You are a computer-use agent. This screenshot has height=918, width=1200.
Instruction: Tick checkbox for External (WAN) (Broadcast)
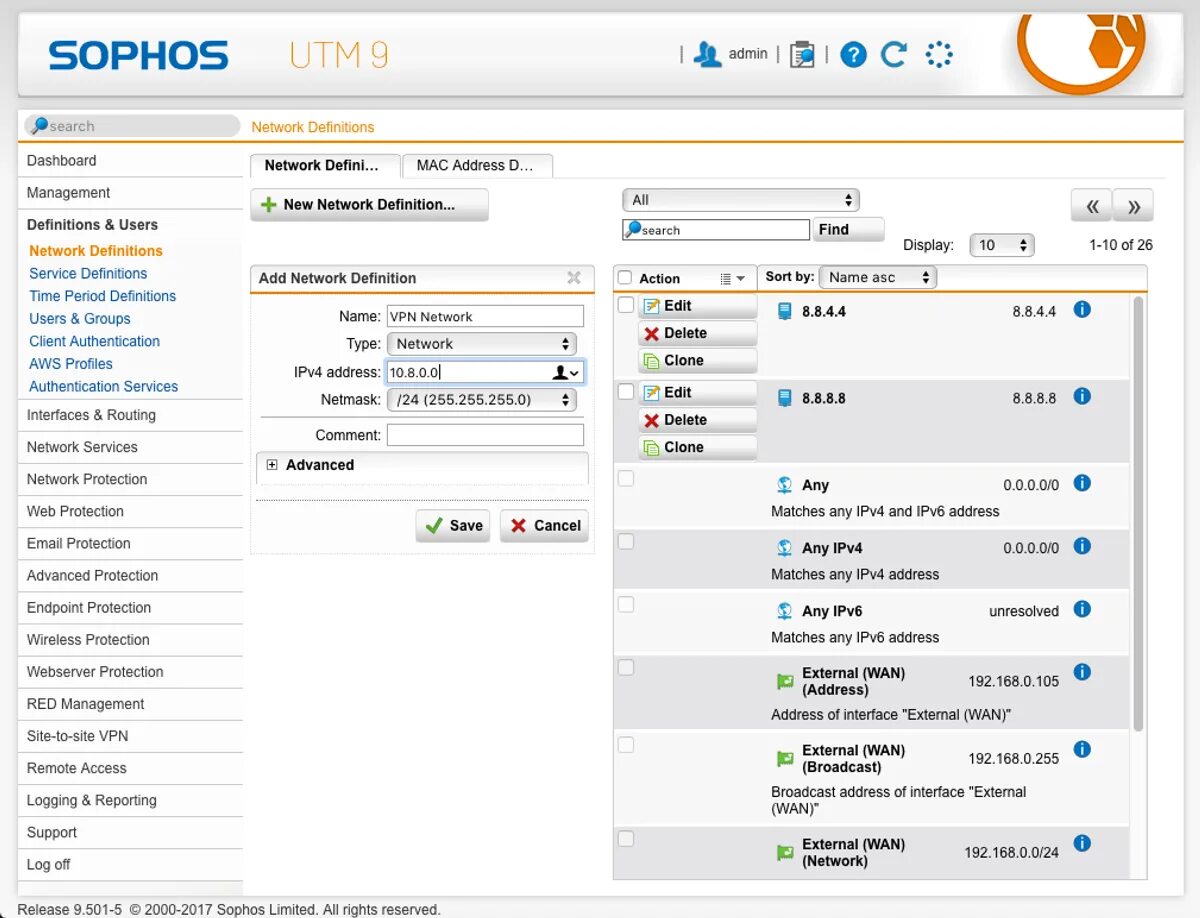[x=626, y=744]
